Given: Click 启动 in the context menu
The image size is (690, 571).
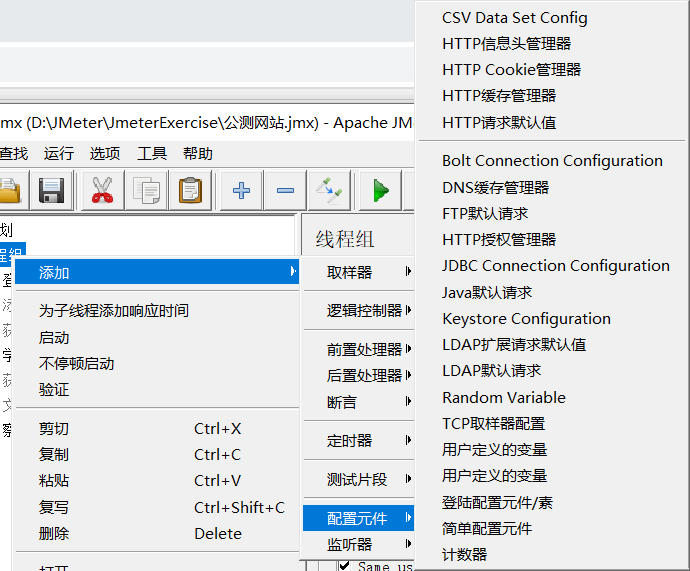Looking at the screenshot, I should (x=157, y=337).
